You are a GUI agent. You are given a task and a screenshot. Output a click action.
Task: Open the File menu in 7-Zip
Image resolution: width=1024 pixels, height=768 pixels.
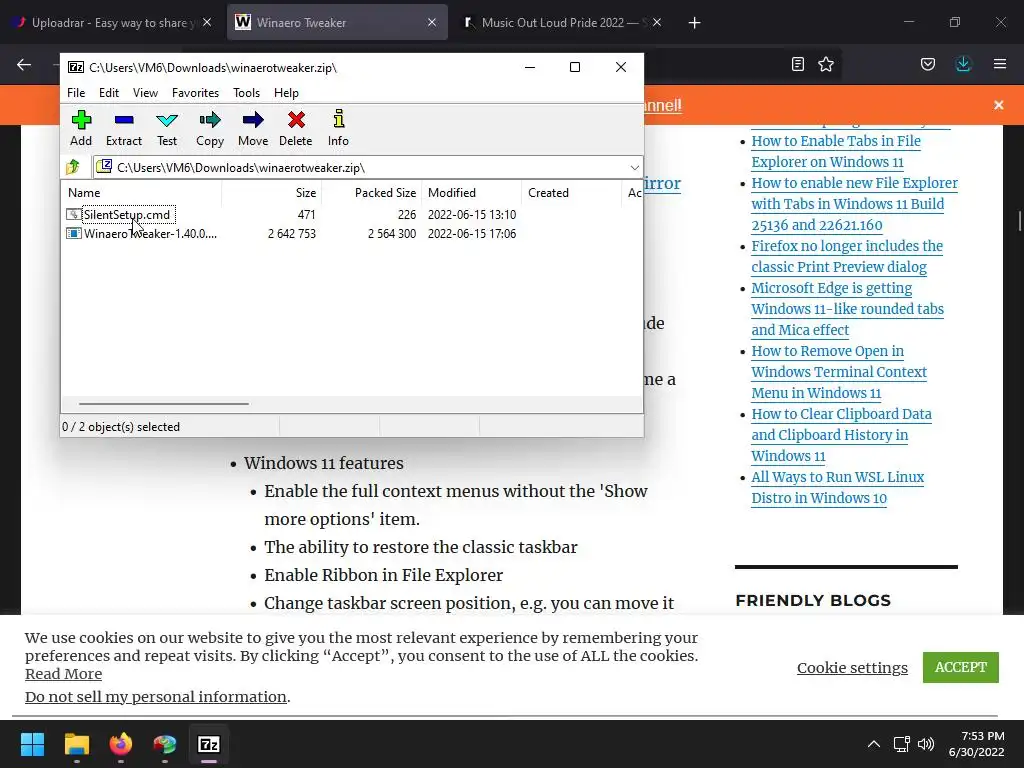76,93
